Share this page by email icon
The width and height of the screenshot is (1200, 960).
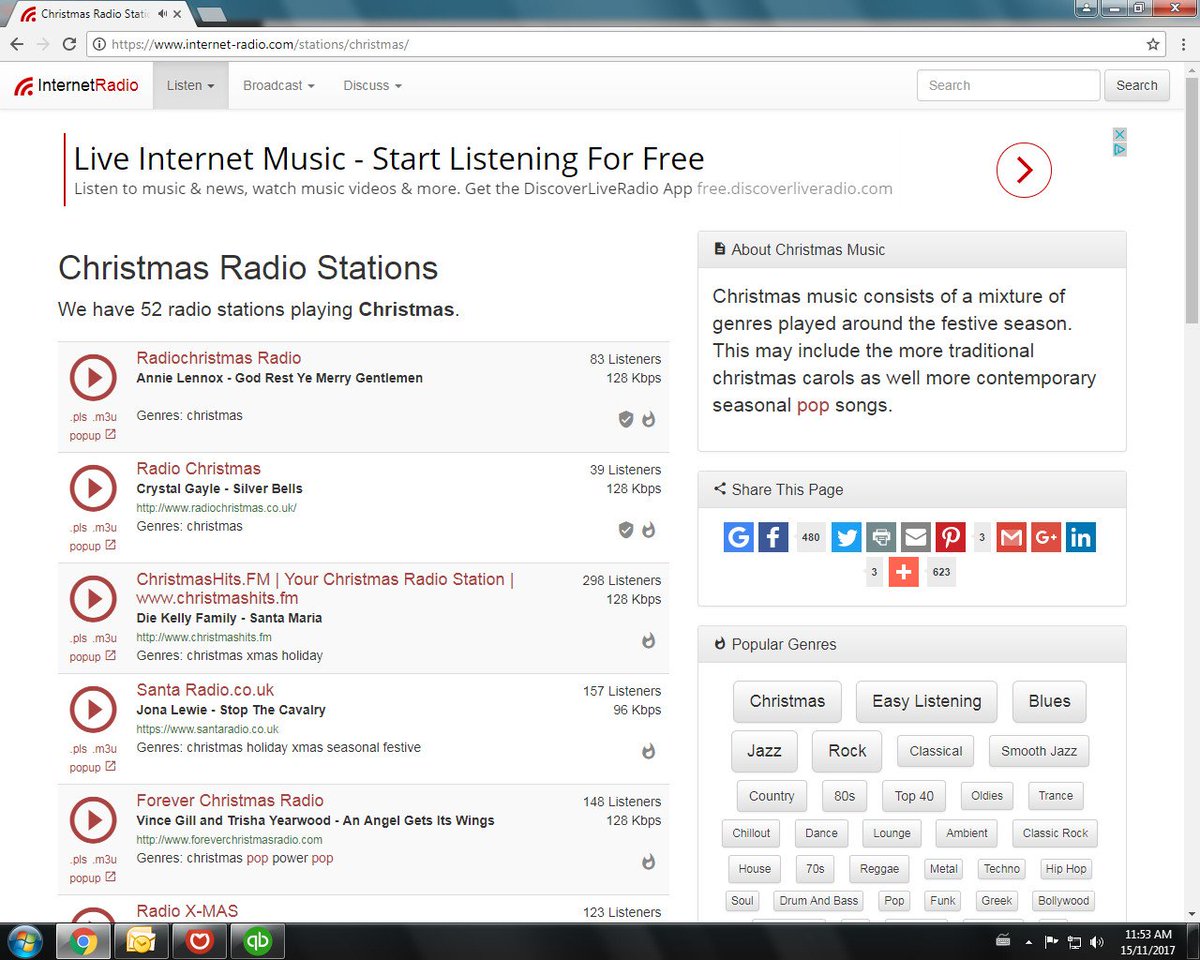point(915,537)
